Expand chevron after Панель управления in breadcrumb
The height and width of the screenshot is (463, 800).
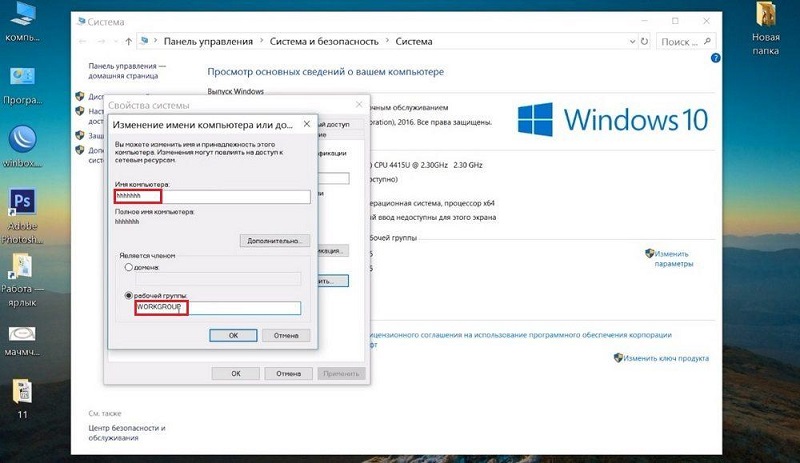click(261, 42)
